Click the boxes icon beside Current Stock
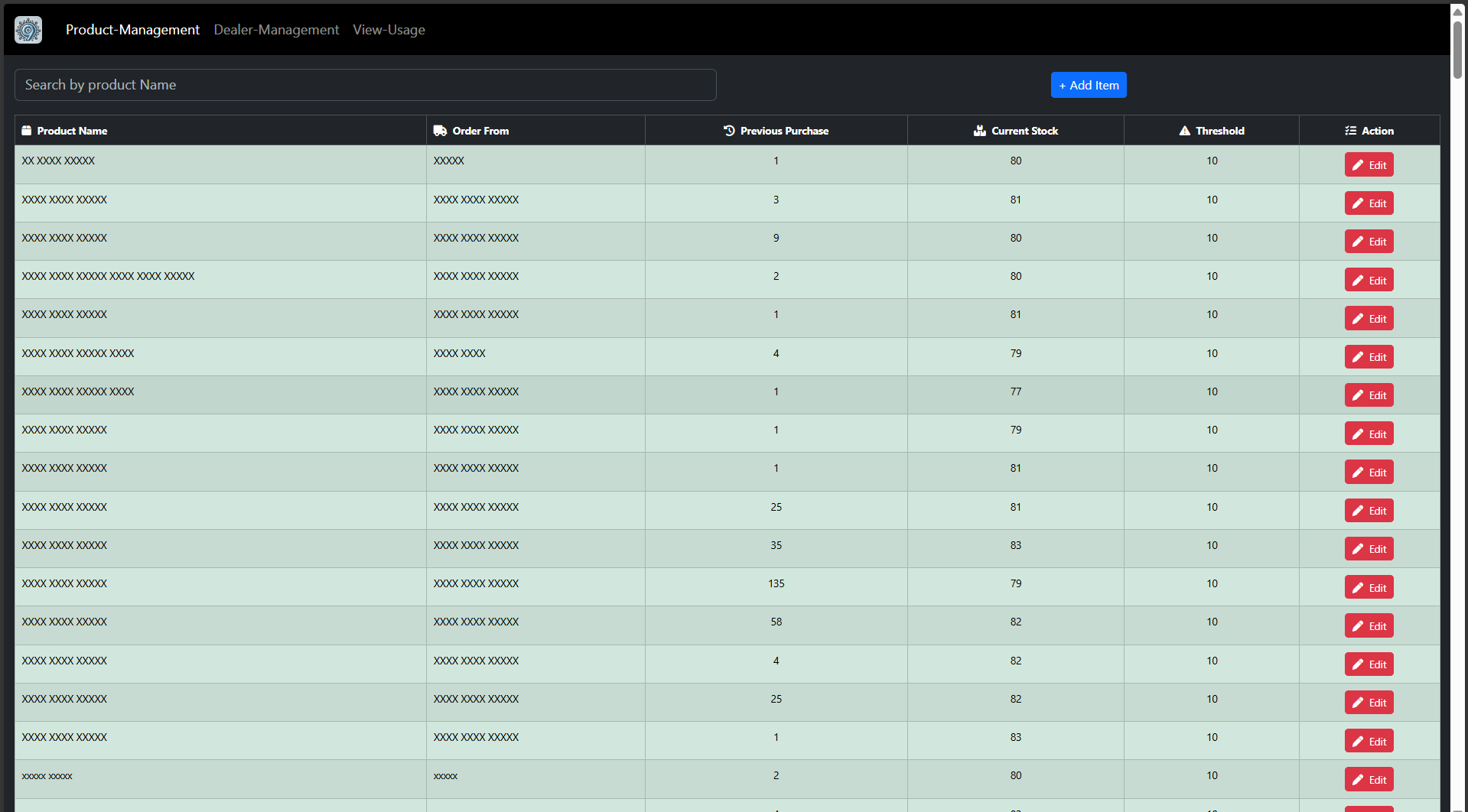This screenshot has height=812, width=1468. click(979, 131)
